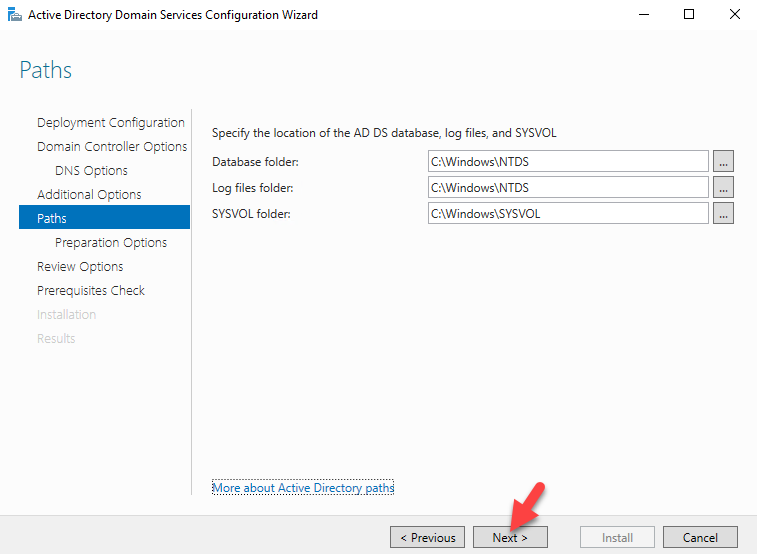Click the wizard icon in the title bar

15,14
